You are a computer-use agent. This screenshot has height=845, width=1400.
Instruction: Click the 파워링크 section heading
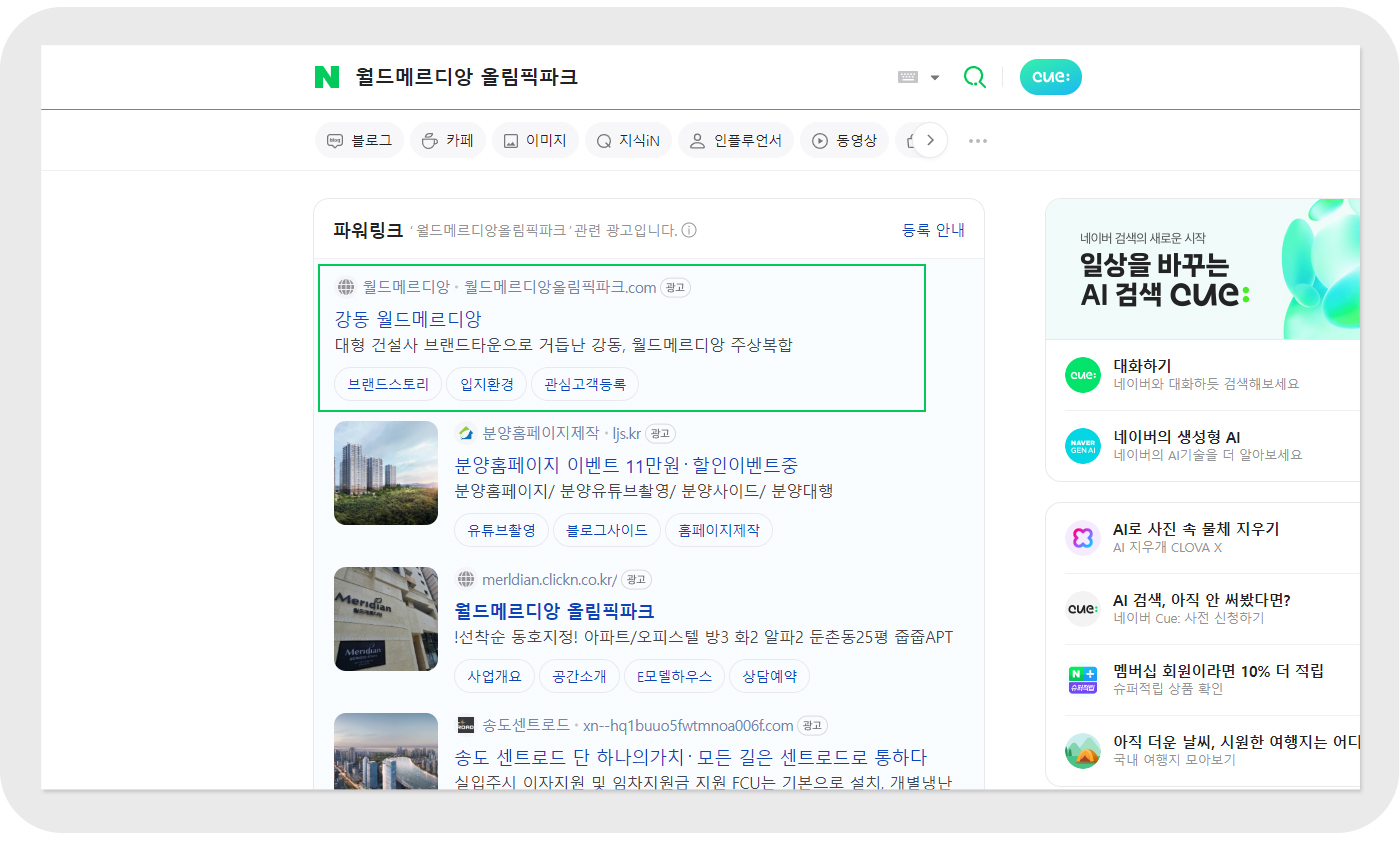[368, 230]
